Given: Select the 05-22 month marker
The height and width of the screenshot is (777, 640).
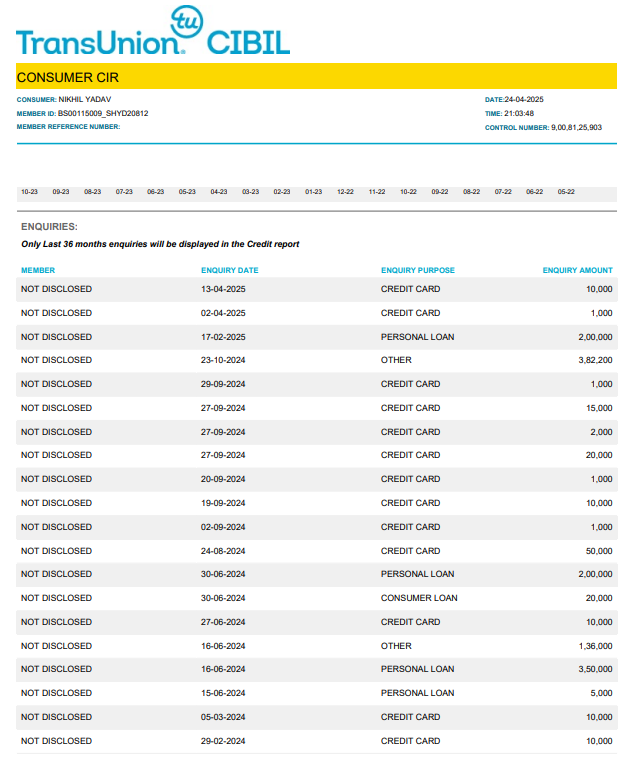Looking at the screenshot, I should pyautogui.click(x=566, y=192).
